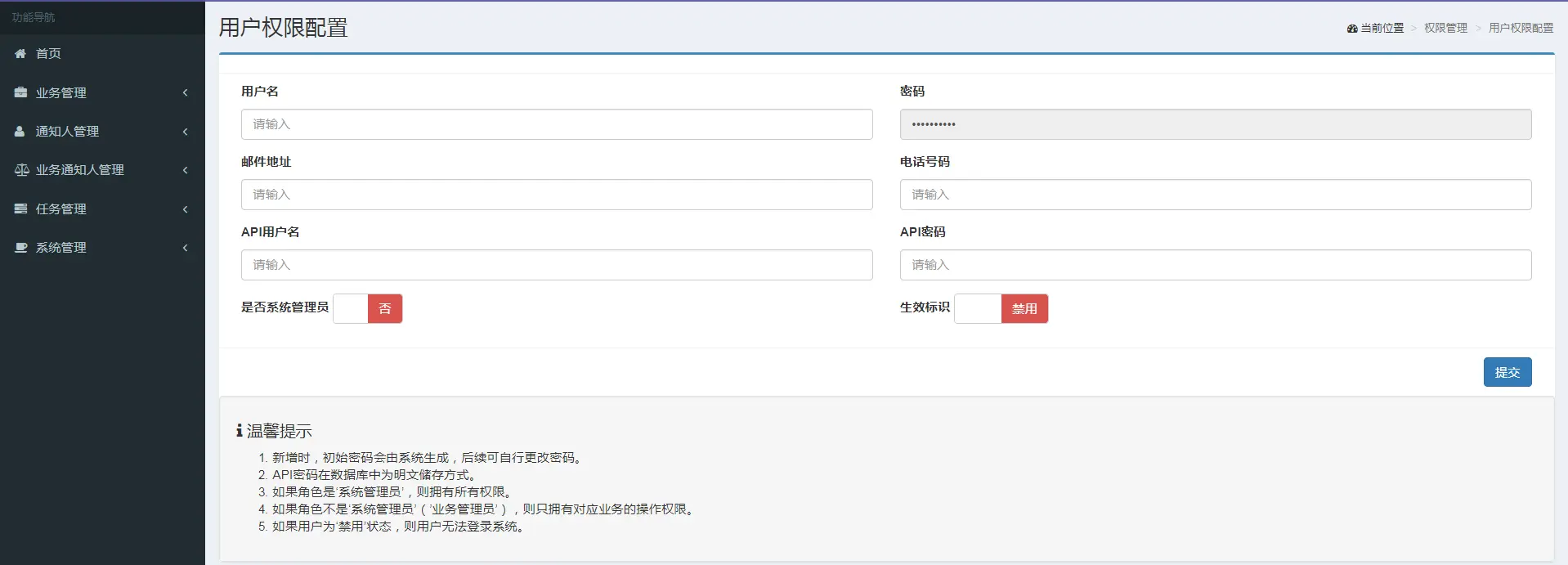
Task: Open the 业务管理 sidebar menu
Action: point(102,92)
